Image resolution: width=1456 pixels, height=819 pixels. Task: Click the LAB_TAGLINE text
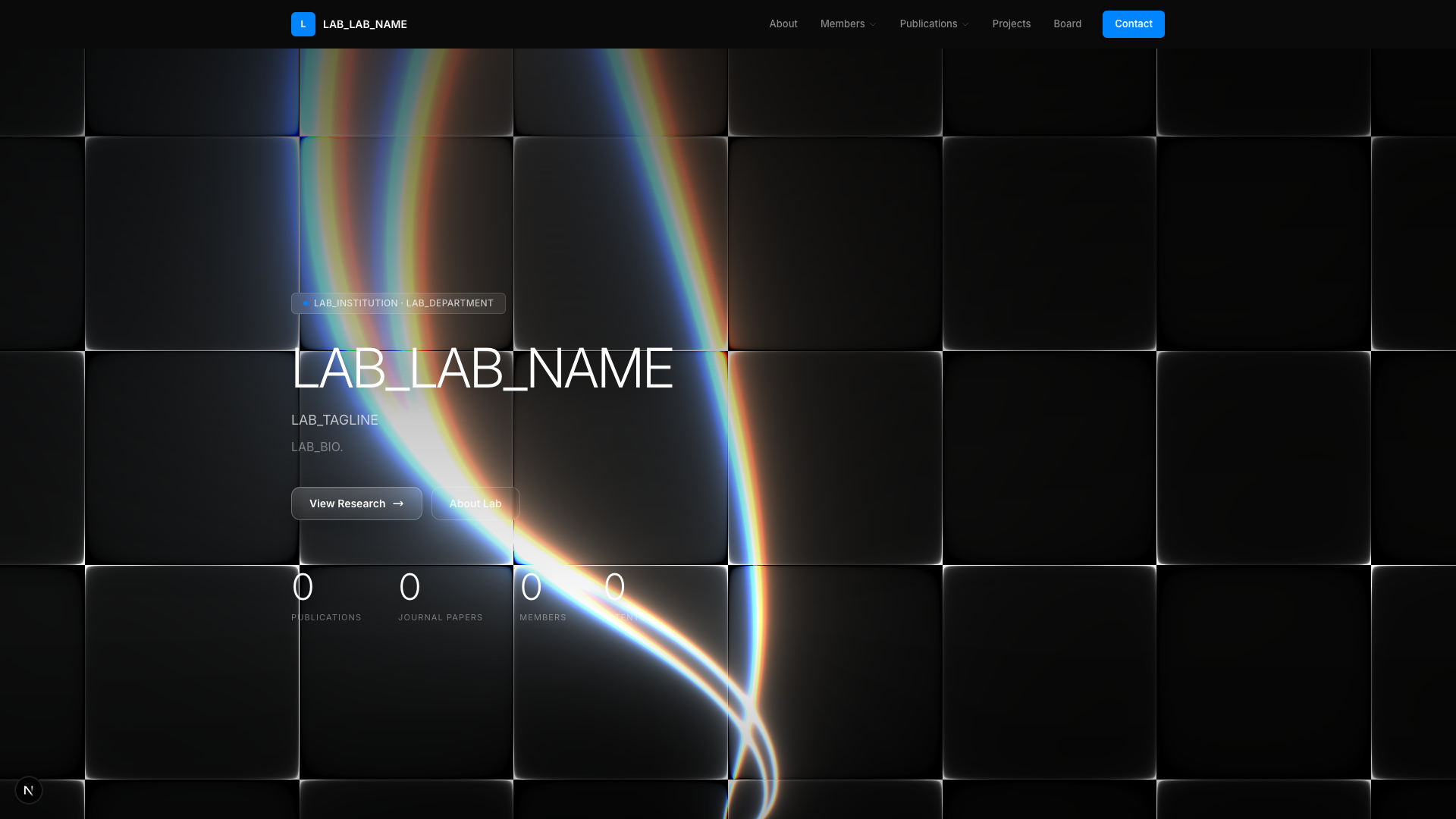[x=334, y=420]
